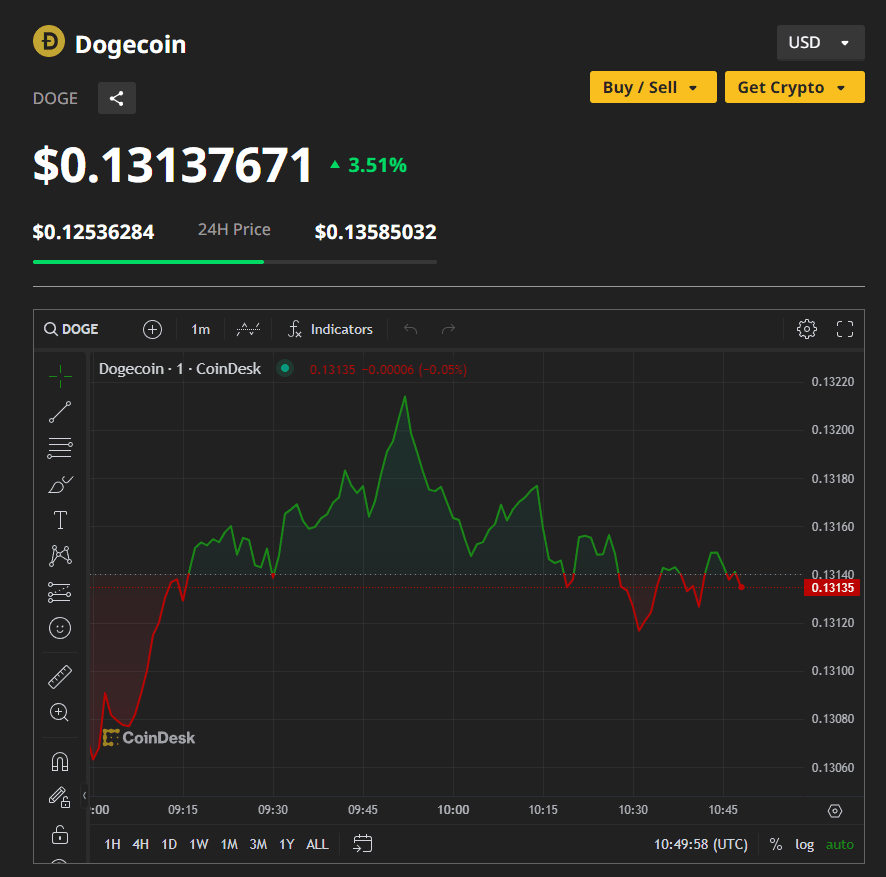Viewport: 886px width, 877px height.
Task: Switch chart range to 1M
Action: coord(229,844)
